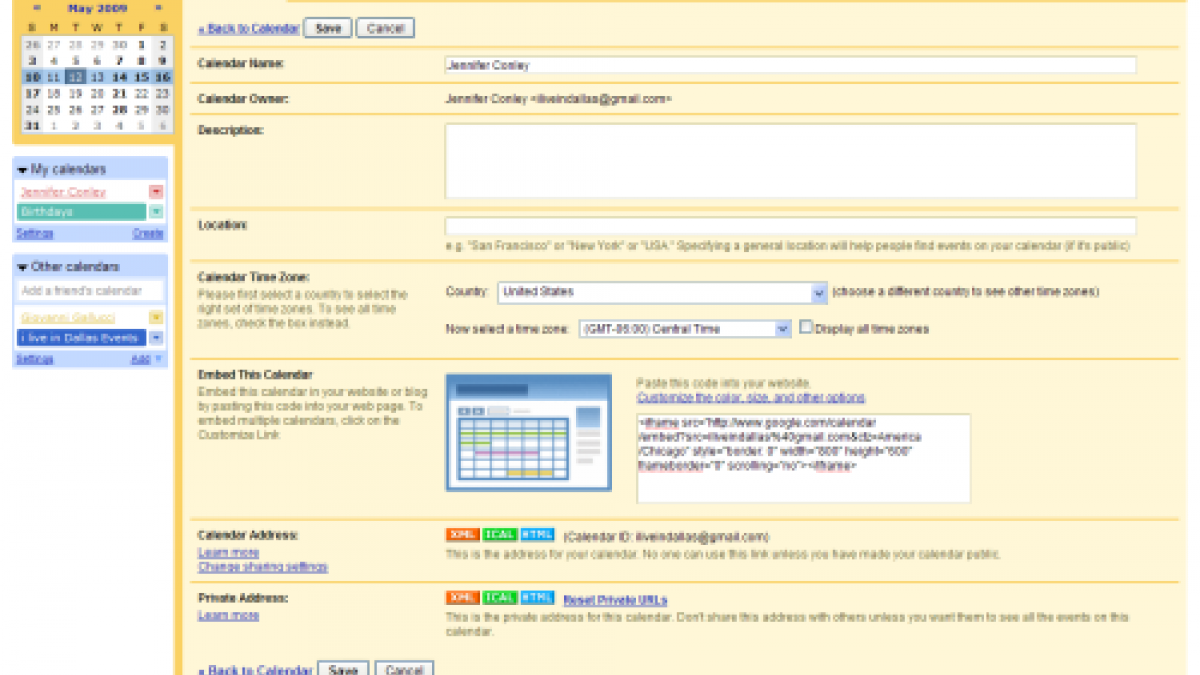Click the HTML icon under Private Address

pos(537,598)
